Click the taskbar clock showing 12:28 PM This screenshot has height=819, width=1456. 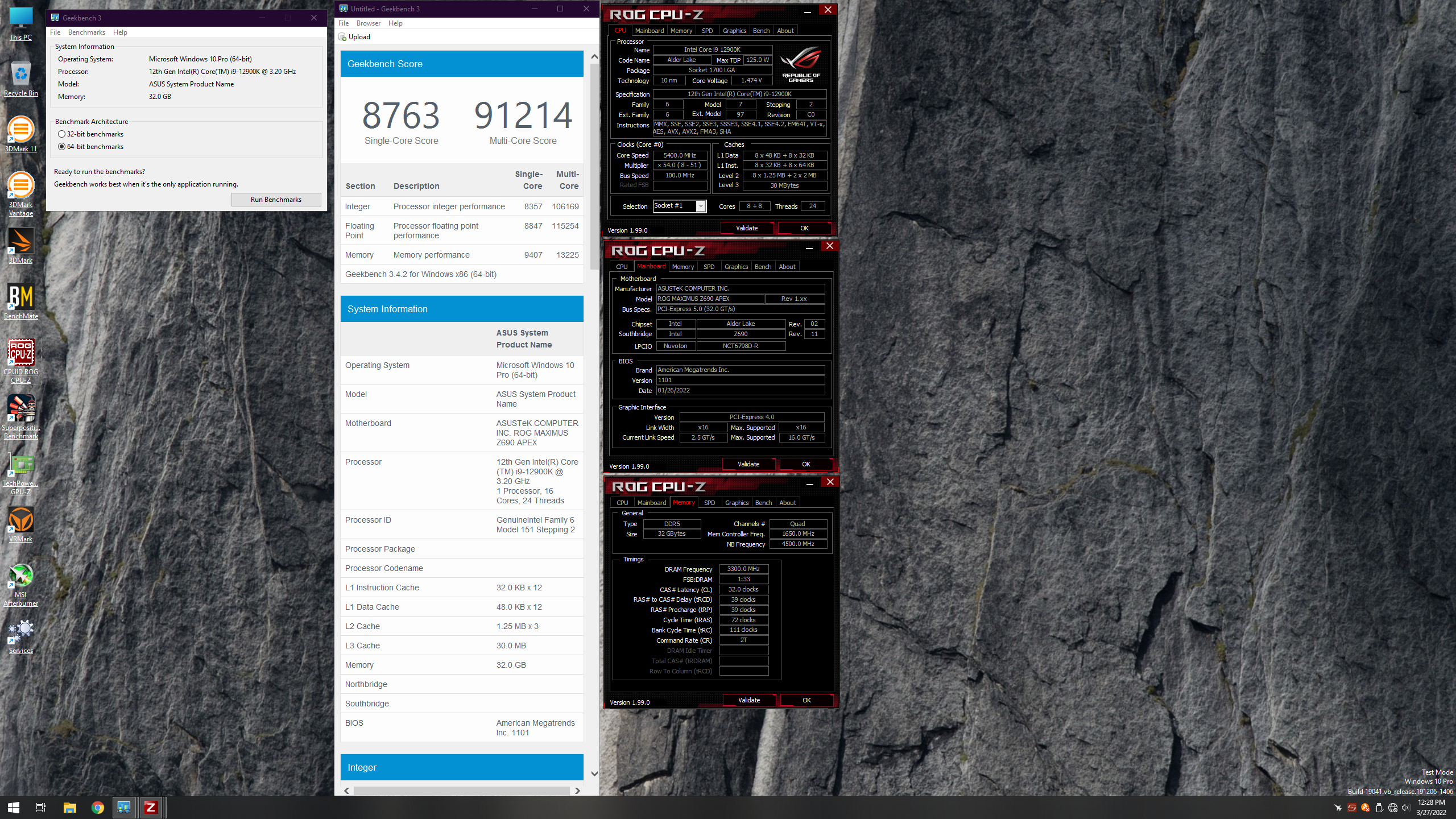click(1431, 808)
